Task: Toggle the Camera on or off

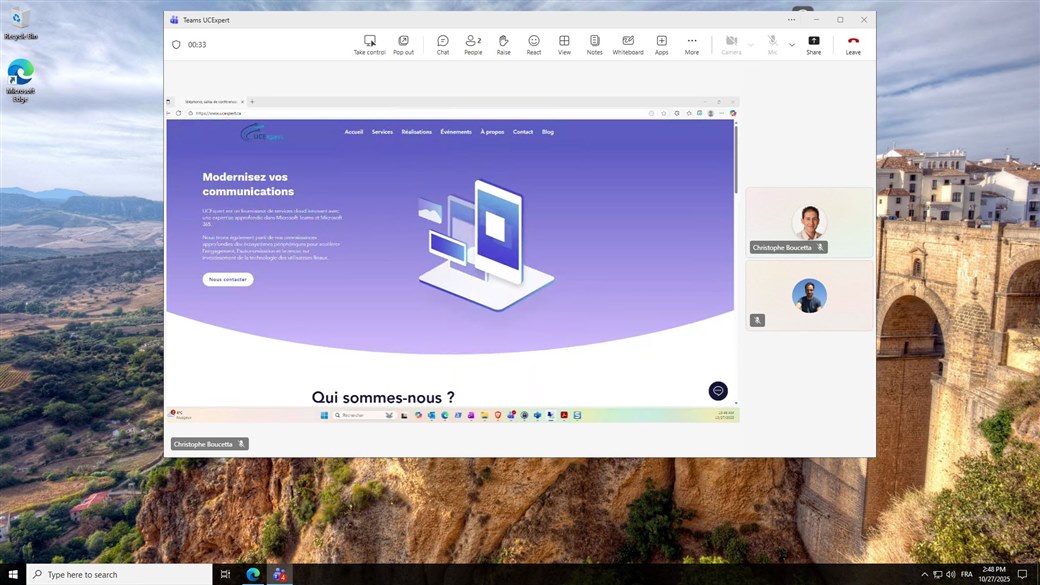Action: (x=731, y=44)
